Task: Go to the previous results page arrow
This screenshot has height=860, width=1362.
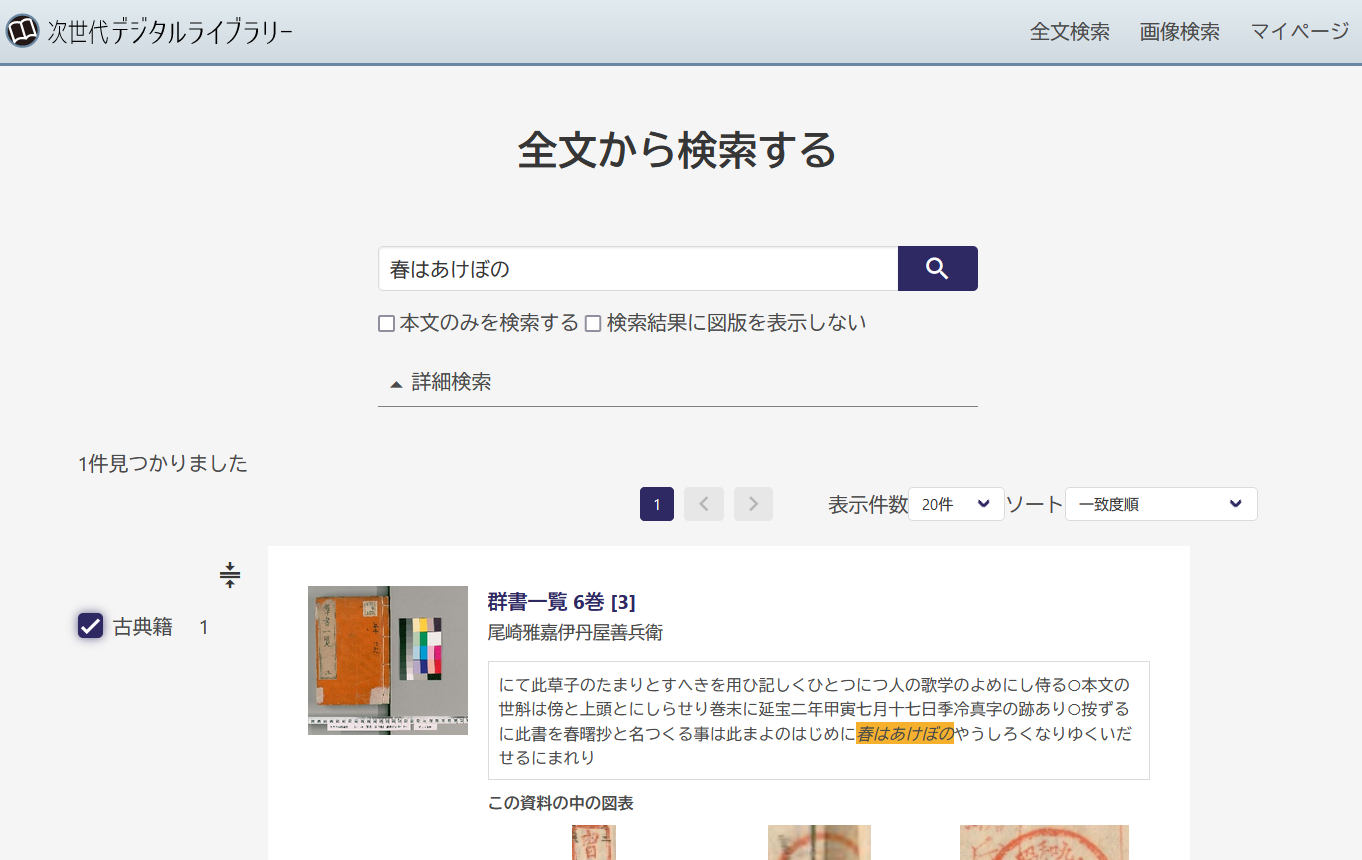Action: click(x=704, y=504)
